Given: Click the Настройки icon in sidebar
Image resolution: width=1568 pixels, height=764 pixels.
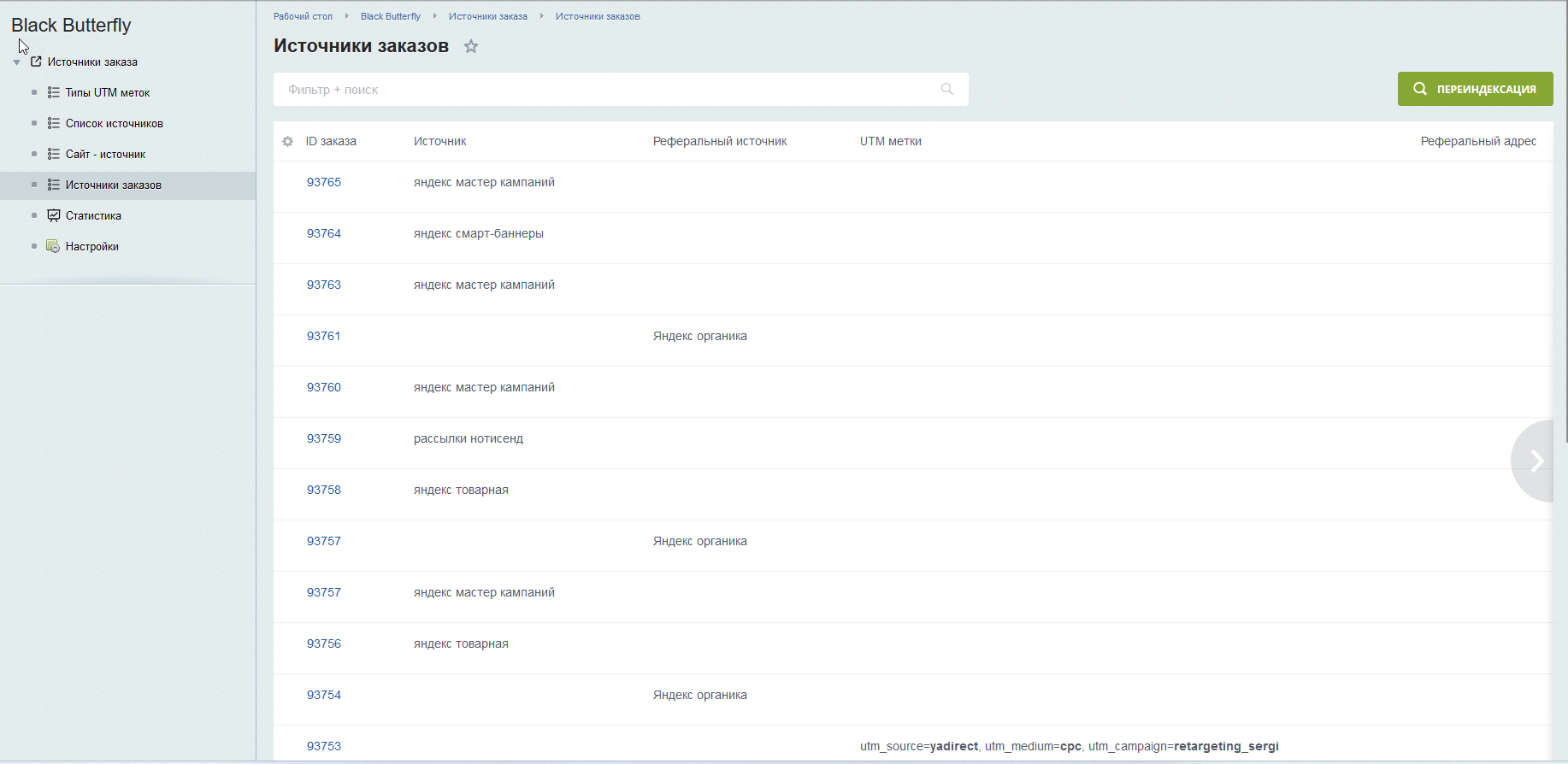Looking at the screenshot, I should coord(53,246).
